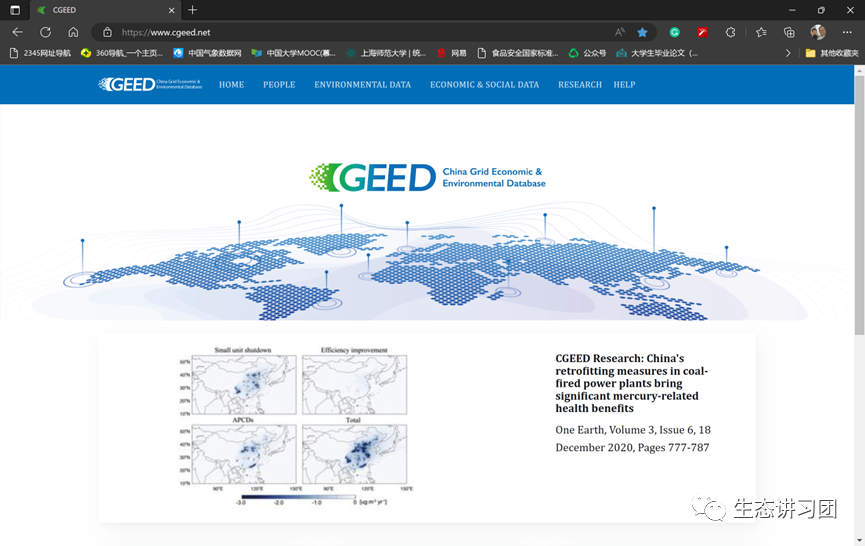Activate the Read Aloud icon
The height and width of the screenshot is (546, 865).
click(620, 32)
